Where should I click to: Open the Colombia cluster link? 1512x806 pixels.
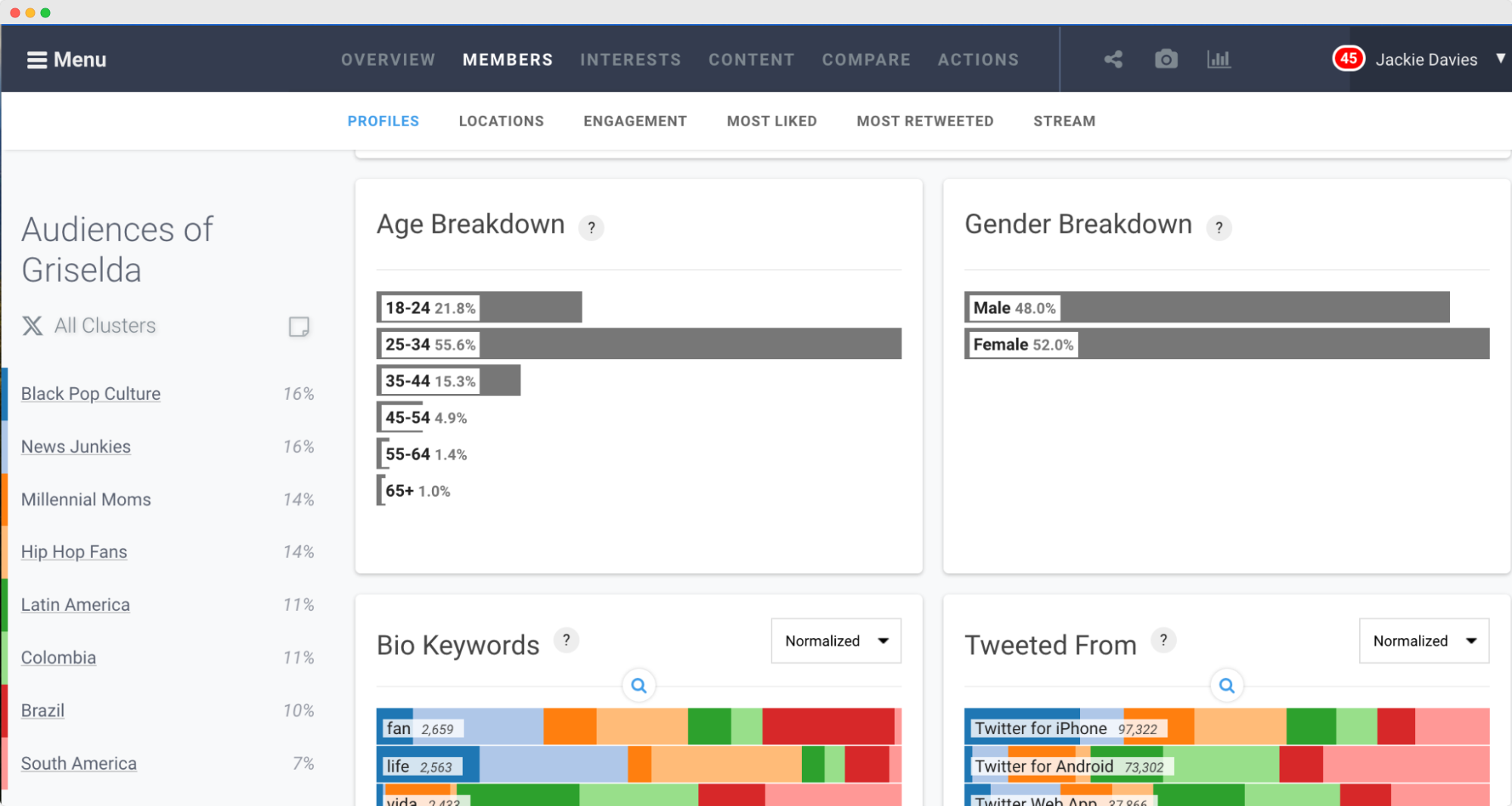pyautogui.click(x=58, y=658)
